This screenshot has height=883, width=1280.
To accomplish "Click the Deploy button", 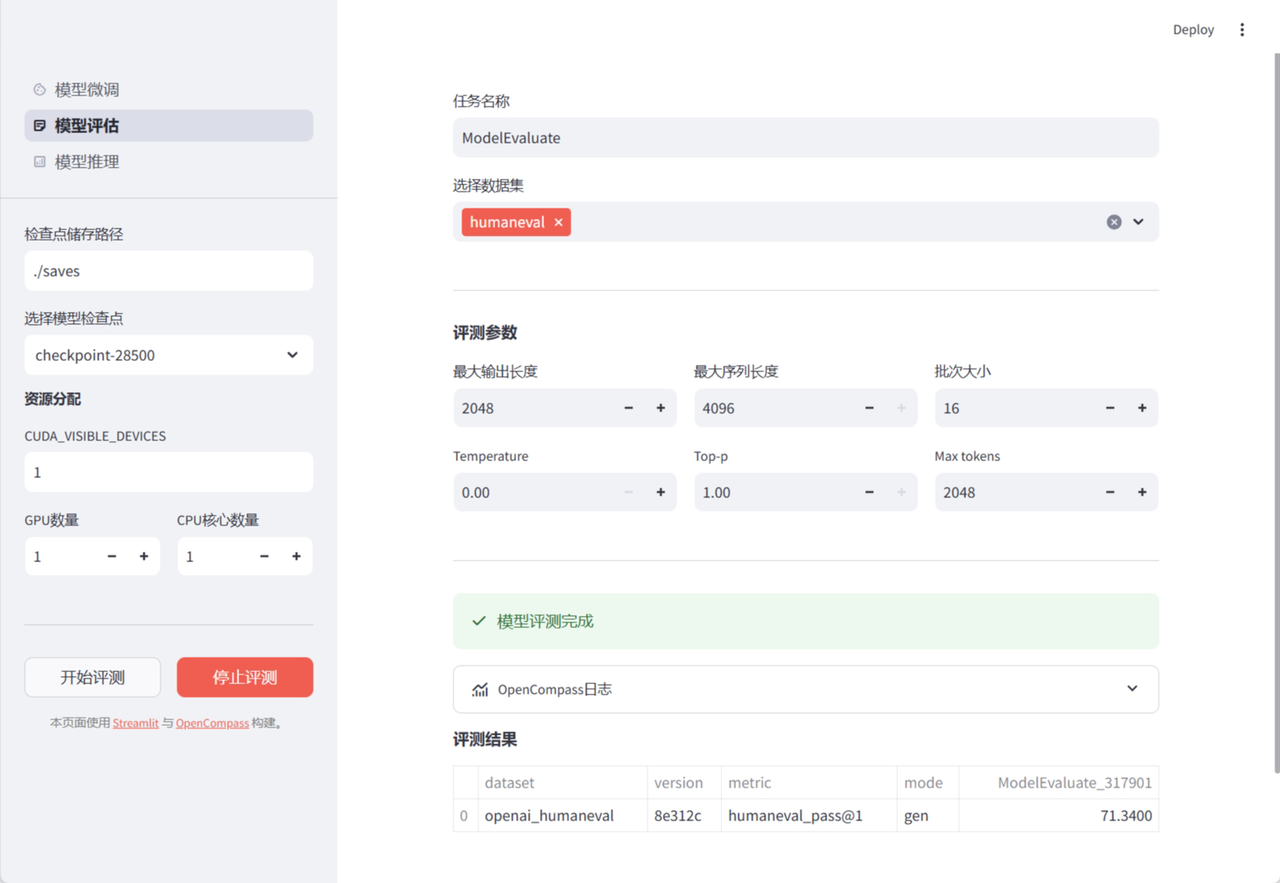I will (1193, 30).
